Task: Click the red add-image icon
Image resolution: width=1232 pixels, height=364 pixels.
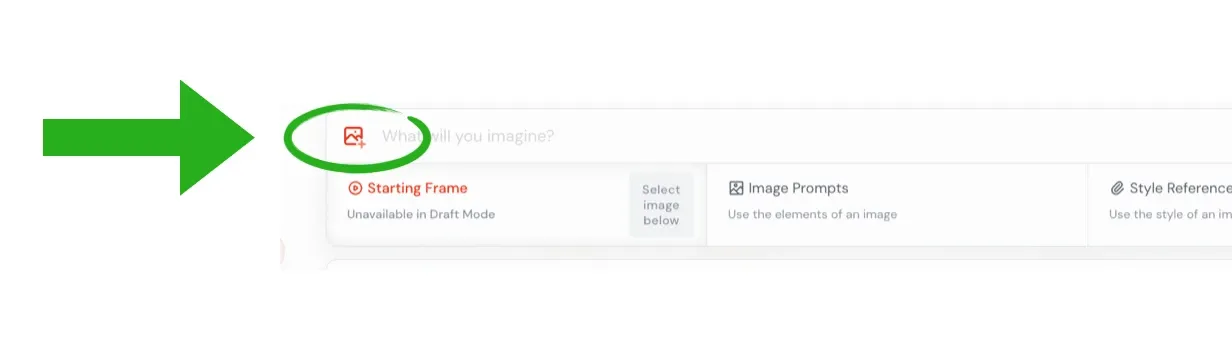Action: click(x=354, y=137)
